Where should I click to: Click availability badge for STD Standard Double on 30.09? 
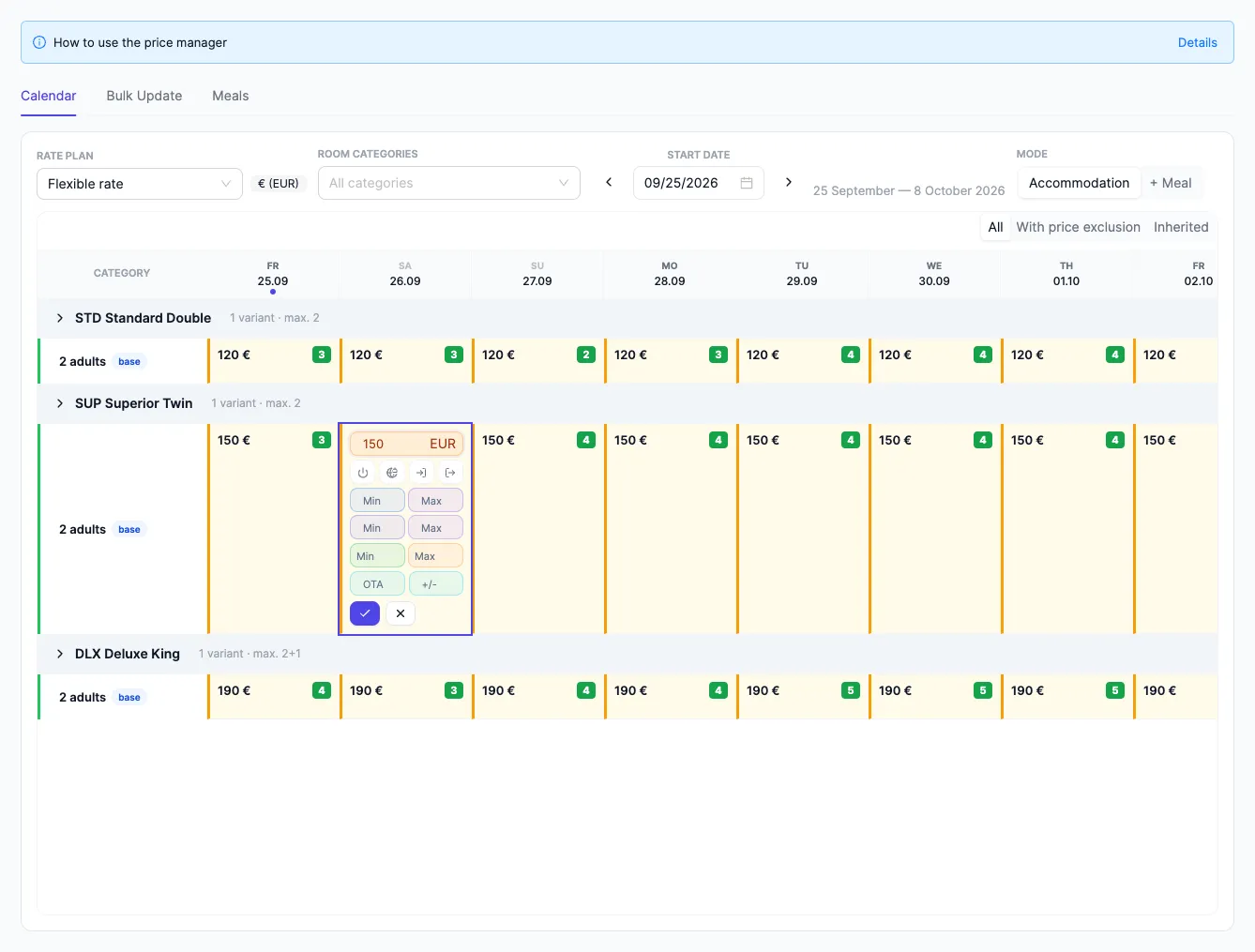(x=983, y=355)
